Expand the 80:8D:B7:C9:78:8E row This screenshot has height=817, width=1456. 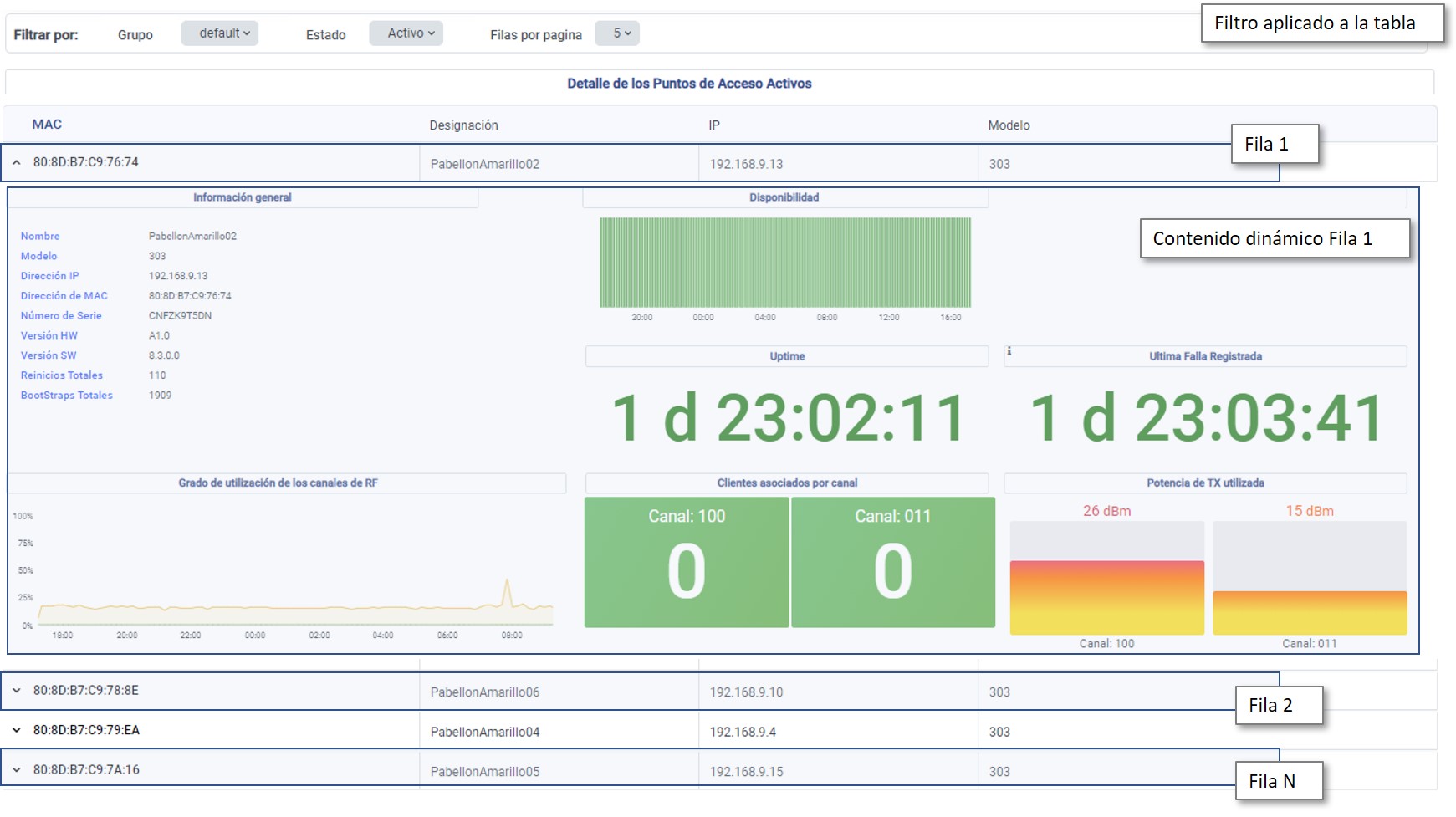17,691
